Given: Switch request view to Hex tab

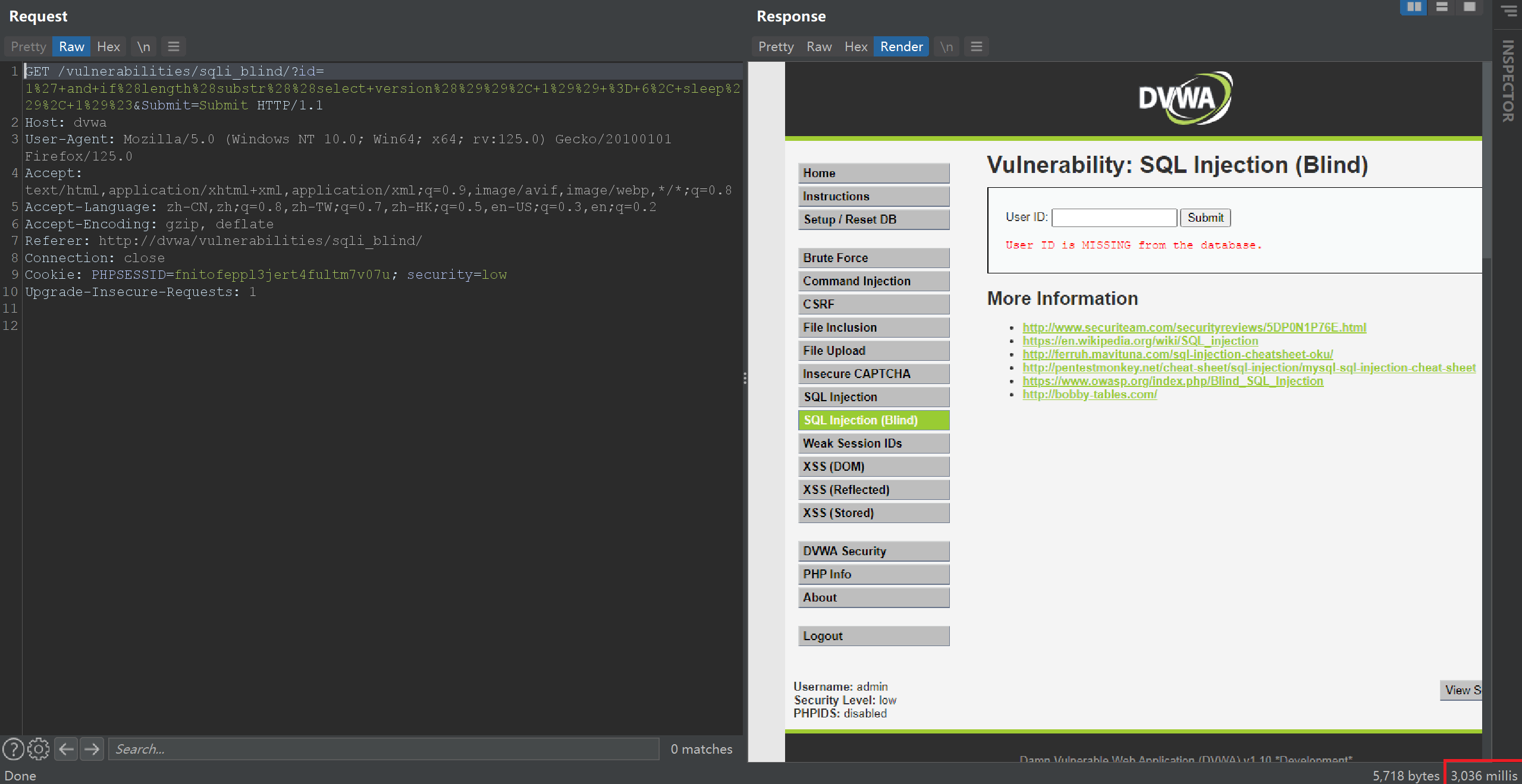Looking at the screenshot, I should tap(108, 46).
